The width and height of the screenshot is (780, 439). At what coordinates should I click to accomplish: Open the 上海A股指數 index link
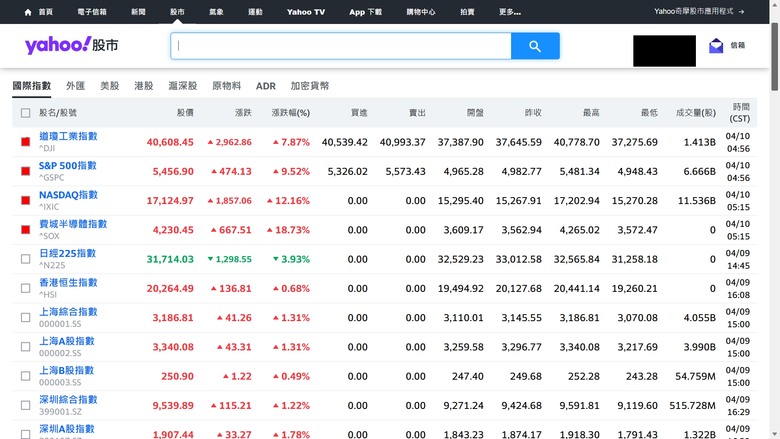pyautogui.click(x=67, y=341)
